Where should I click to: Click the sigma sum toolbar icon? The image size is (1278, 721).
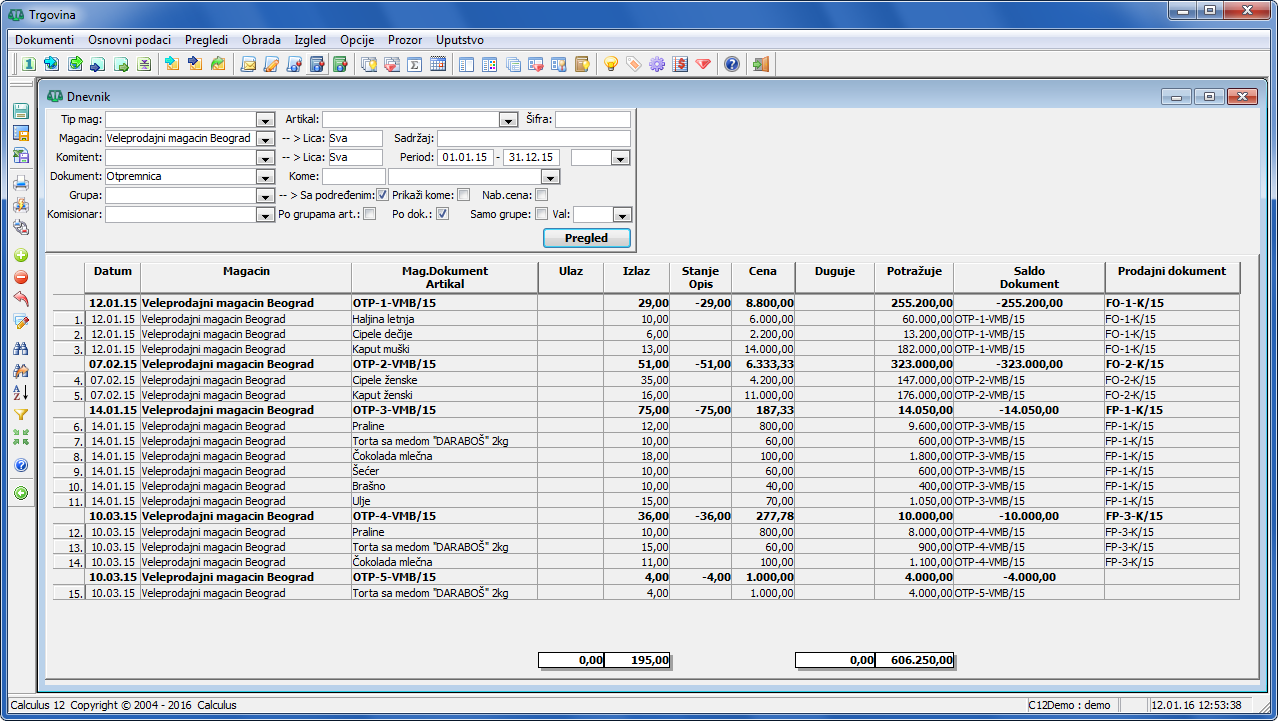(x=414, y=65)
